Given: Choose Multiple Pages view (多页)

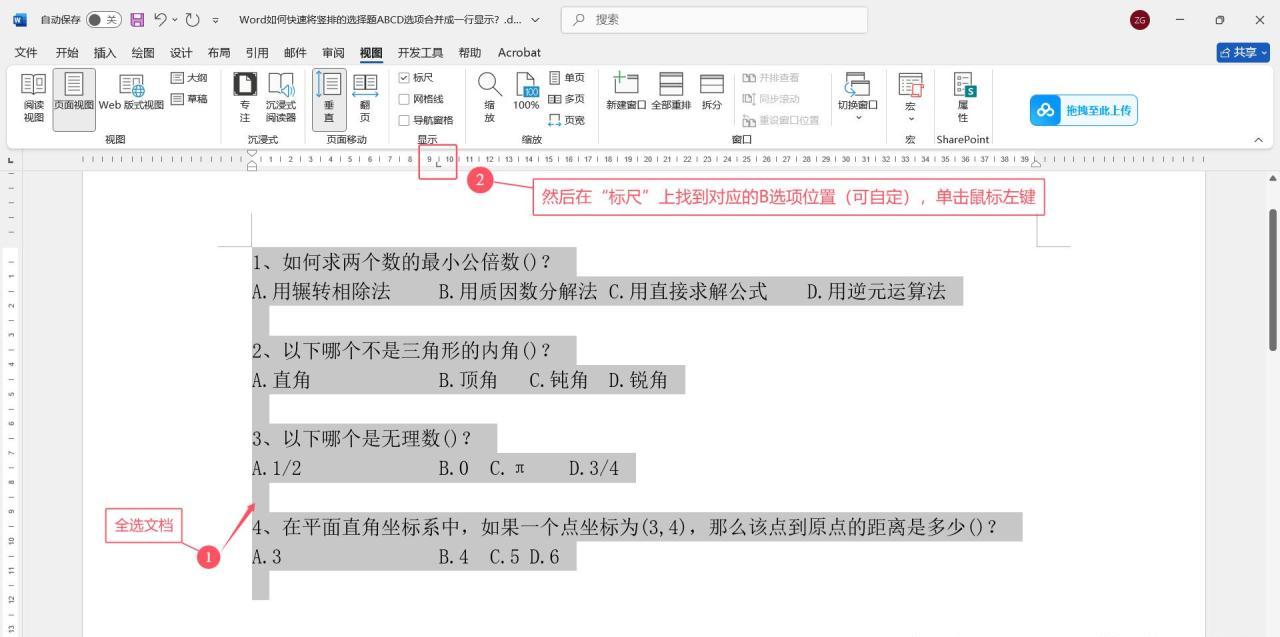Looking at the screenshot, I should pyautogui.click(x=567, y=99).
